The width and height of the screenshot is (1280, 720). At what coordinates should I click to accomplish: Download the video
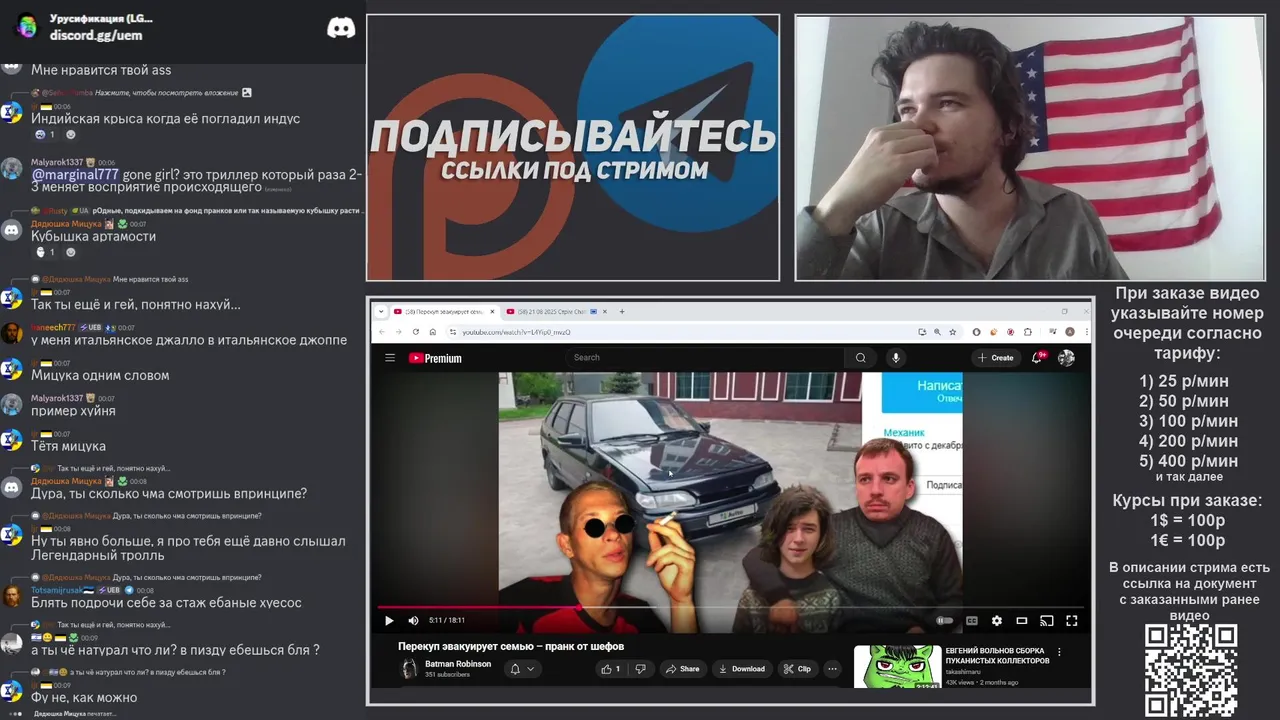click(742, 669)
